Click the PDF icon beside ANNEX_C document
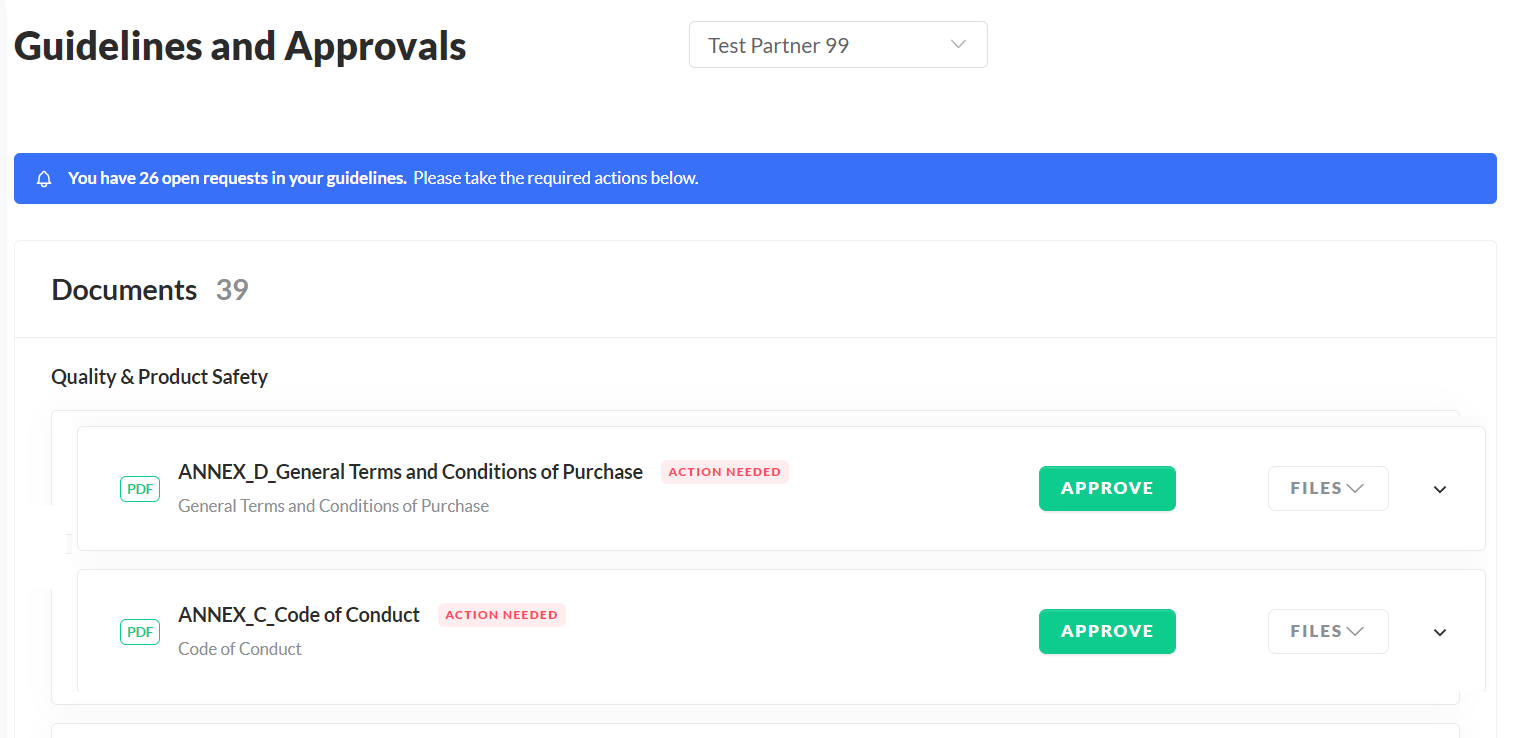 (x=139, y=631)
